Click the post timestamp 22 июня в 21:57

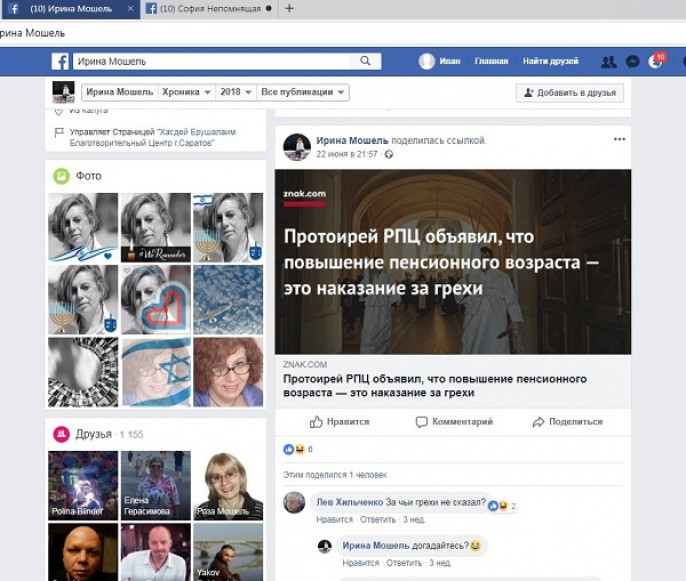(x=346, y=154)
